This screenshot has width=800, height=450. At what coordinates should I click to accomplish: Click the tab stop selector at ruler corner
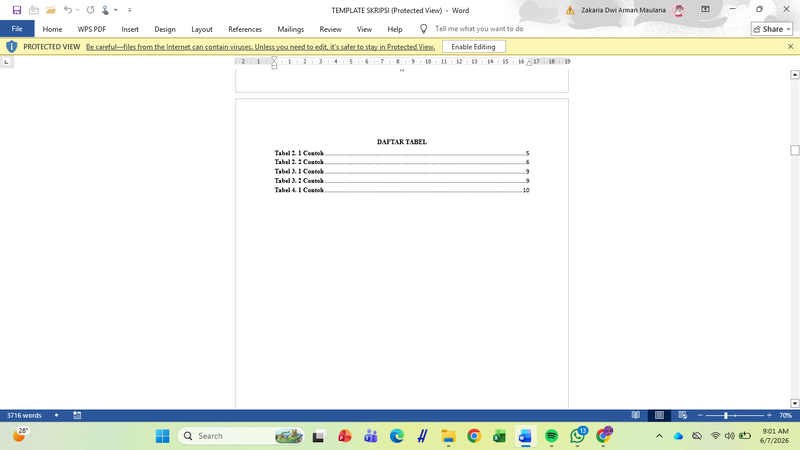6,62
